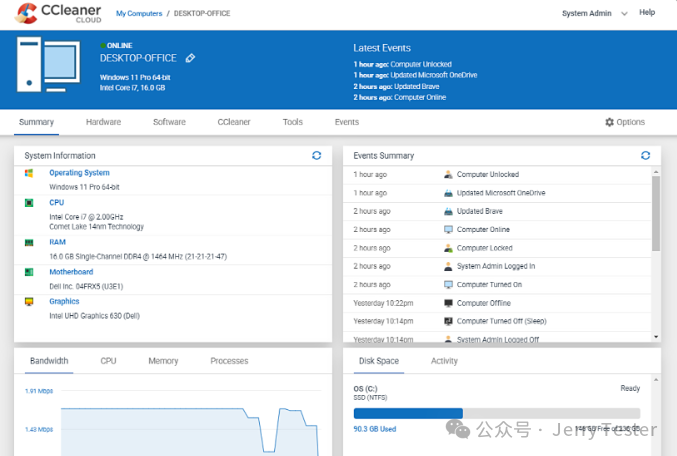The image size is (677, 456).
Task: Click the Computer Locked user icon
Action: pyautogui.click(x=448, y=248)
